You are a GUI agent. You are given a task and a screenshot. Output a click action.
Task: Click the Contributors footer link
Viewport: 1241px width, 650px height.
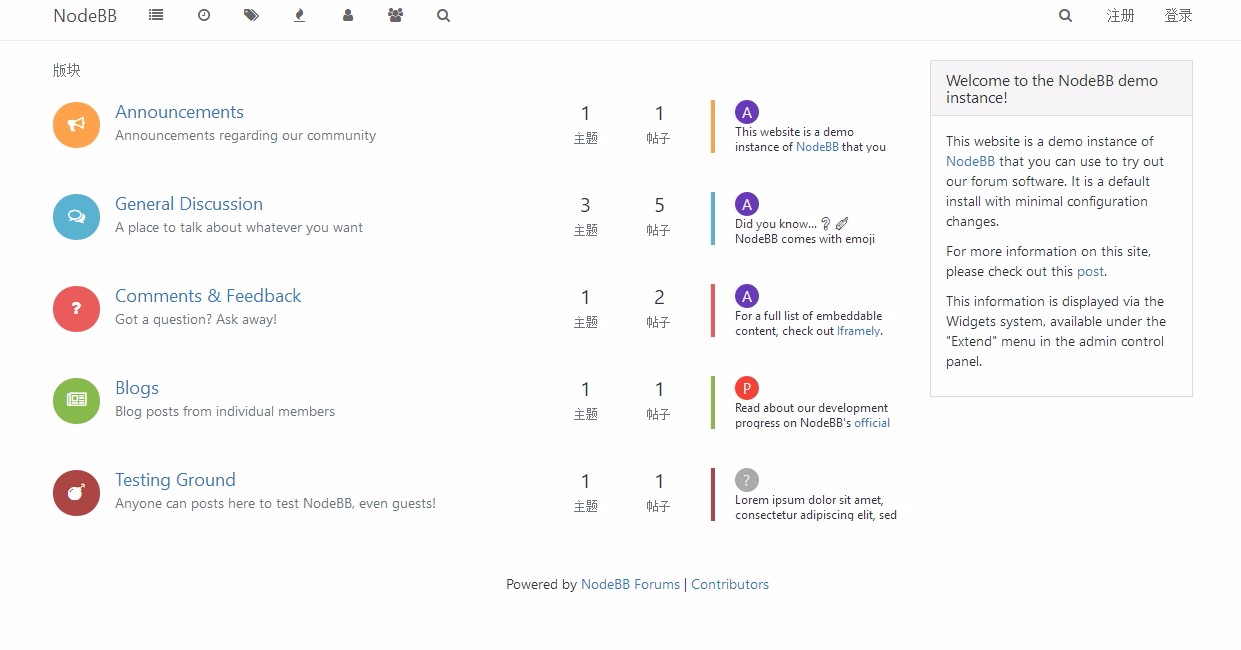click(x=730, y=584)
